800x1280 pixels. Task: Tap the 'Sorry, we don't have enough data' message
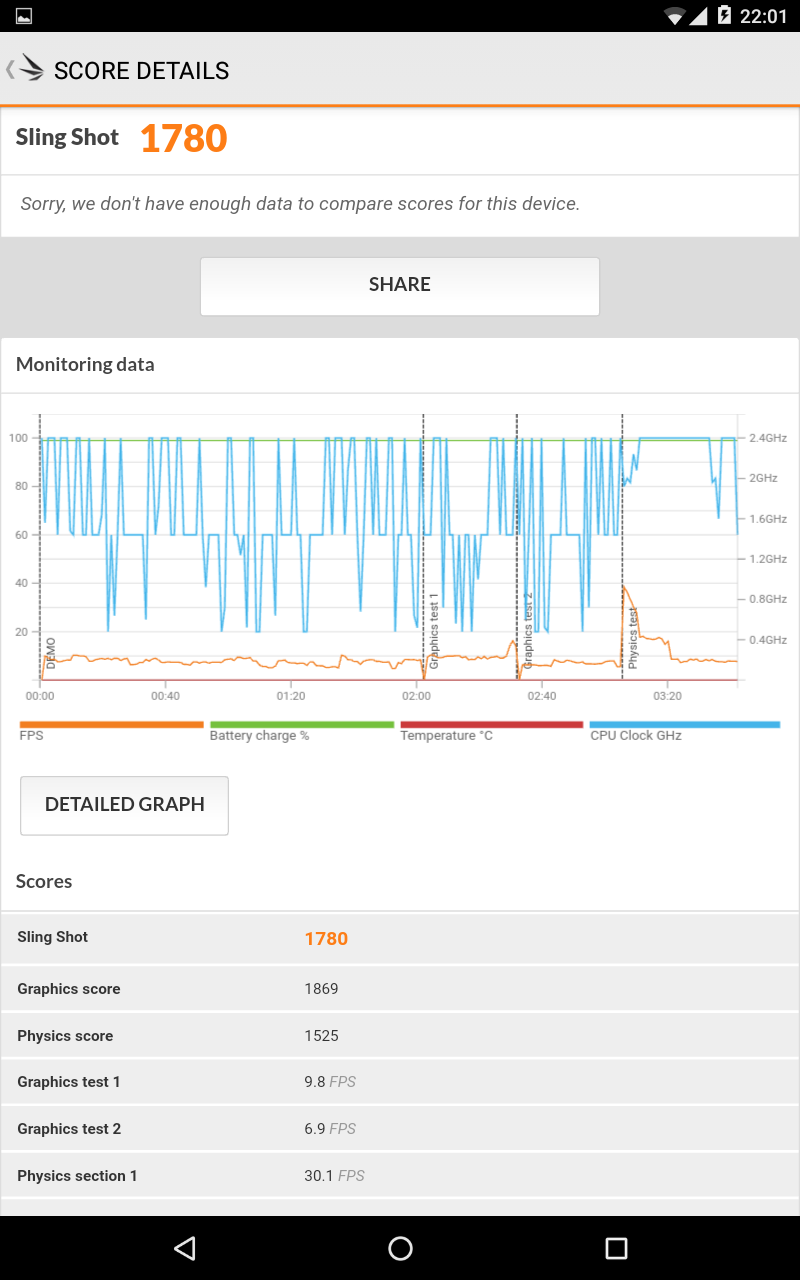[300, 204]
